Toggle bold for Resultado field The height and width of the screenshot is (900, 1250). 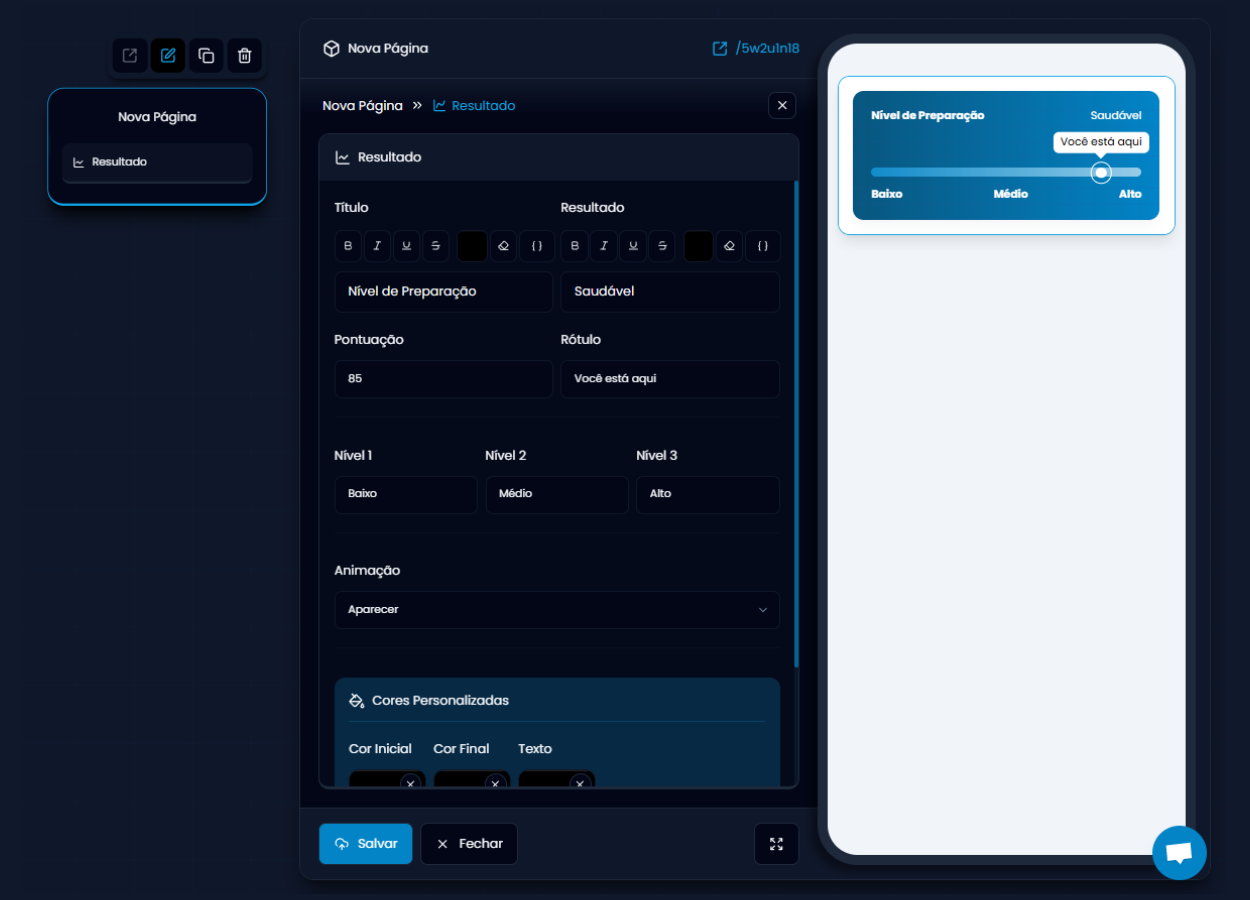pyautogui.click(x=574, y=246)
